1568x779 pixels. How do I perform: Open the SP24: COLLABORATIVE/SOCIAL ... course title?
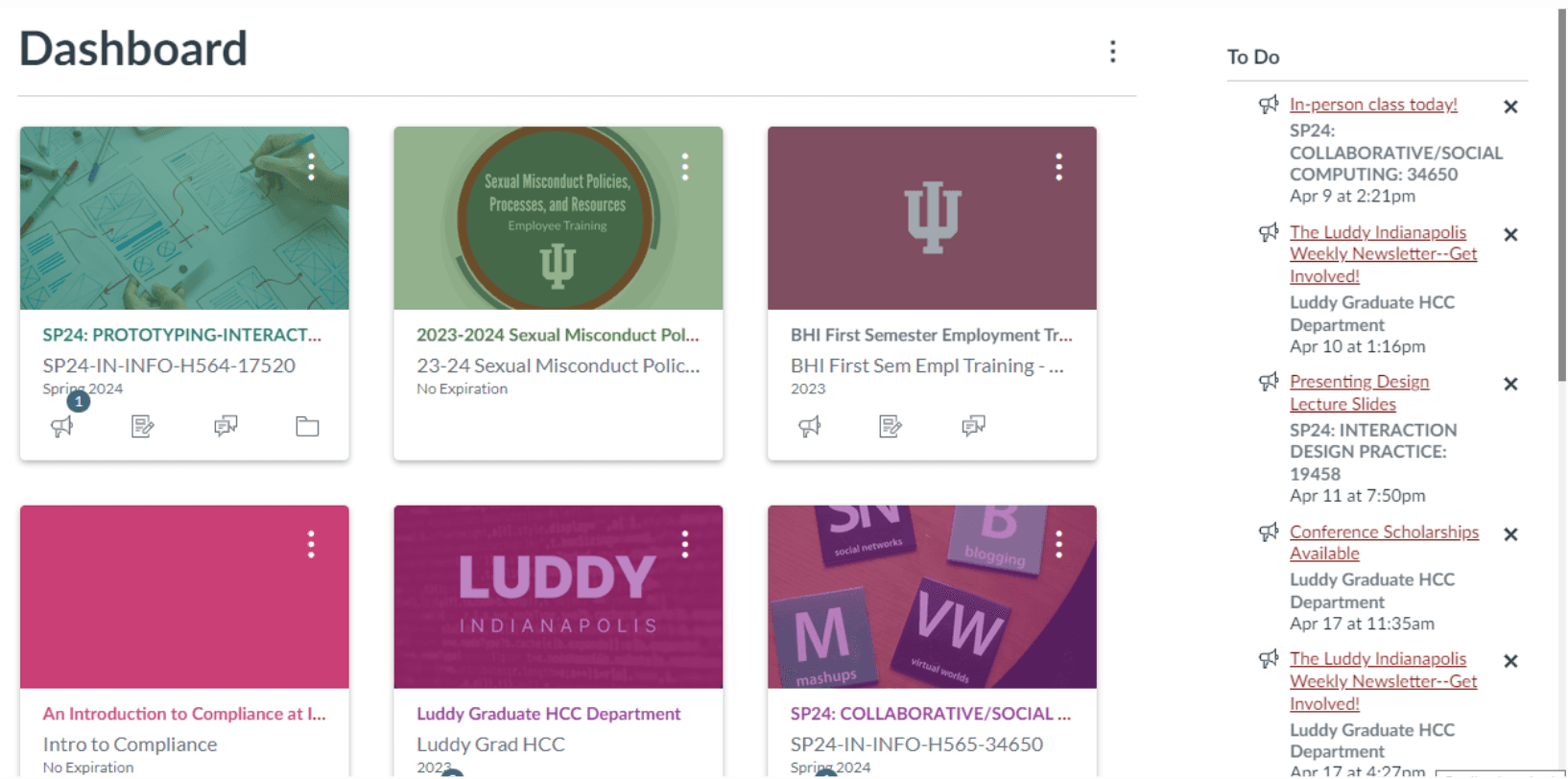point(931,714)
